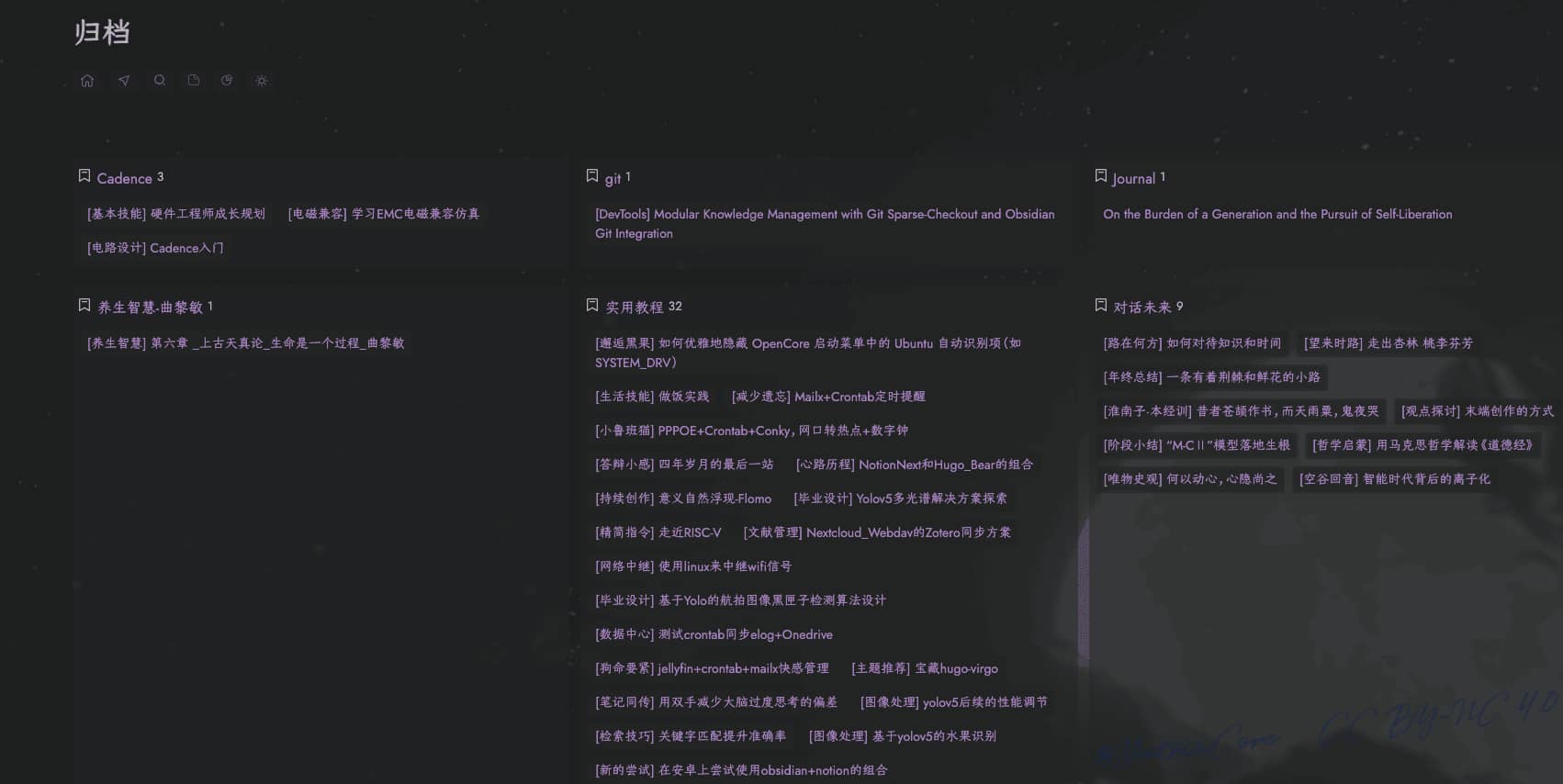Open the DevTools Git Sparse-Checkout article

click(x=824, y=223)
